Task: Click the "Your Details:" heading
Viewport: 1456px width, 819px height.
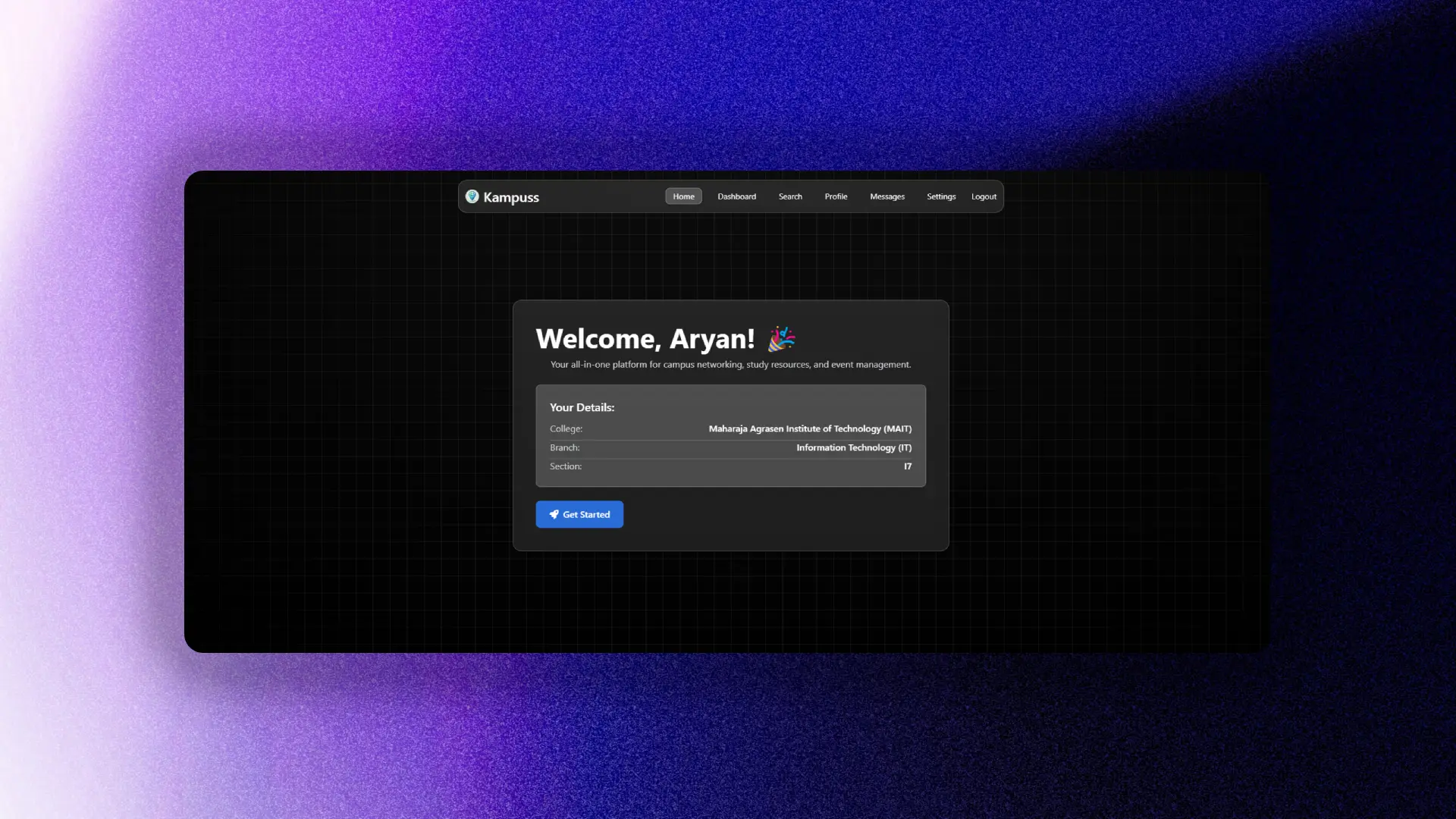Action: [x=582, y=407]
